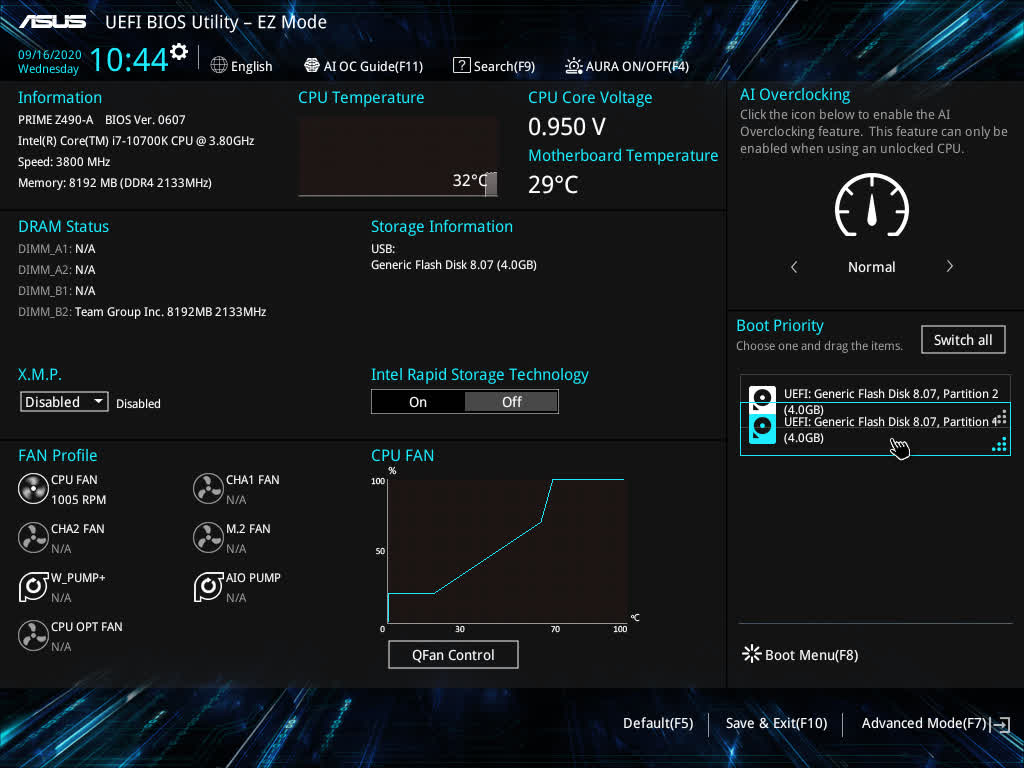This screenshot has height=768, width=1024.
Task: Click the CHA2 FAN icon
Action: (33, 538)
